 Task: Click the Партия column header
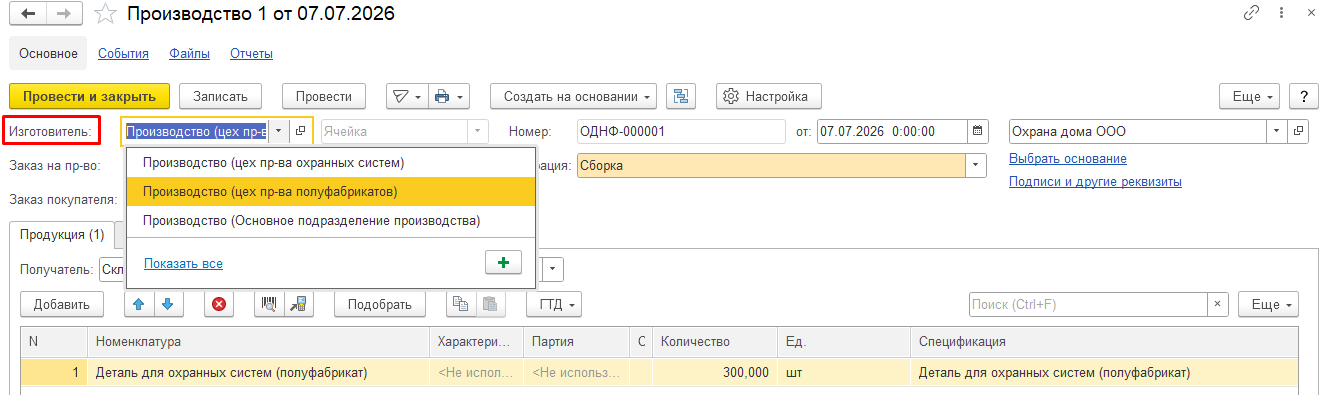[x=576, y=342]
